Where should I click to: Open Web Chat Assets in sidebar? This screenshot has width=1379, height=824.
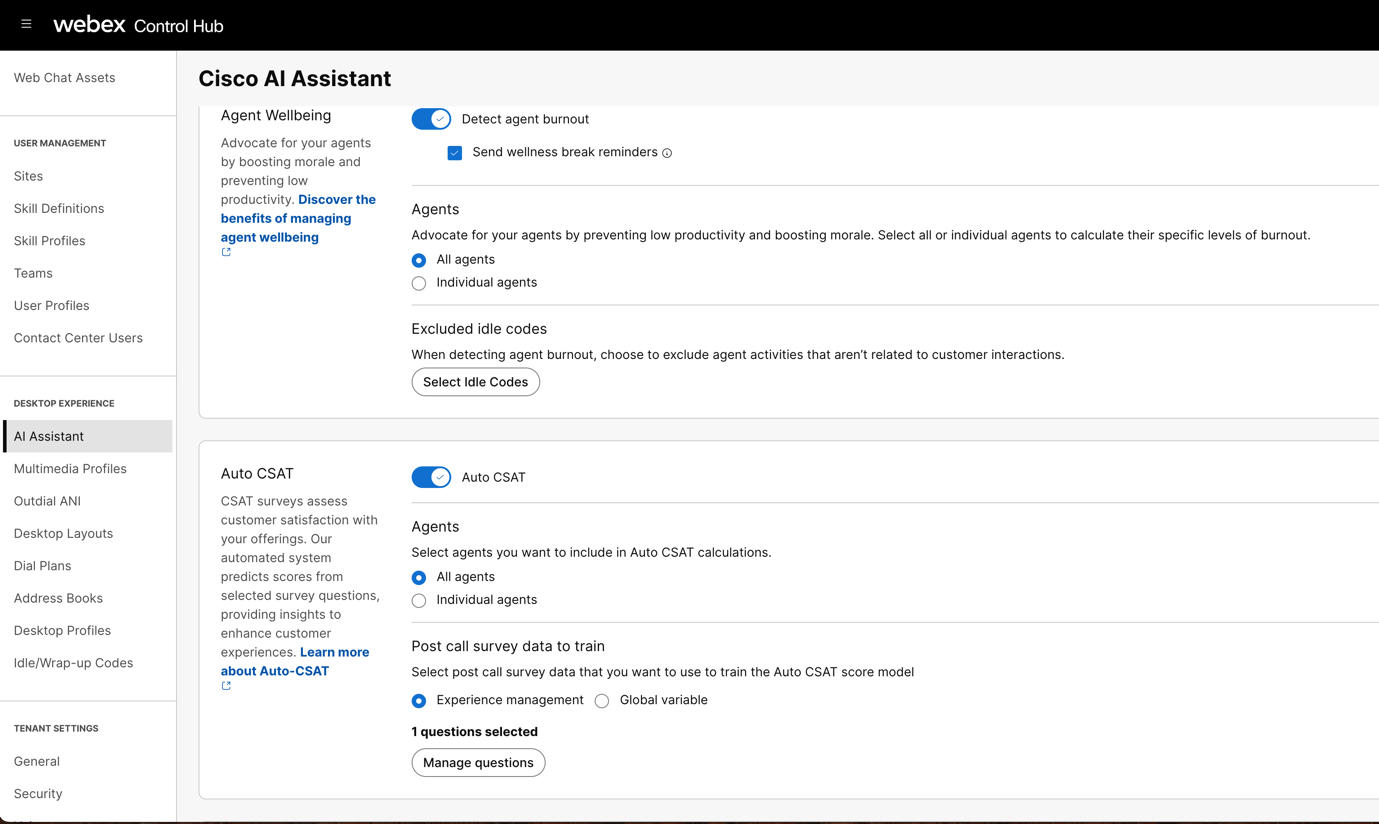64,78
